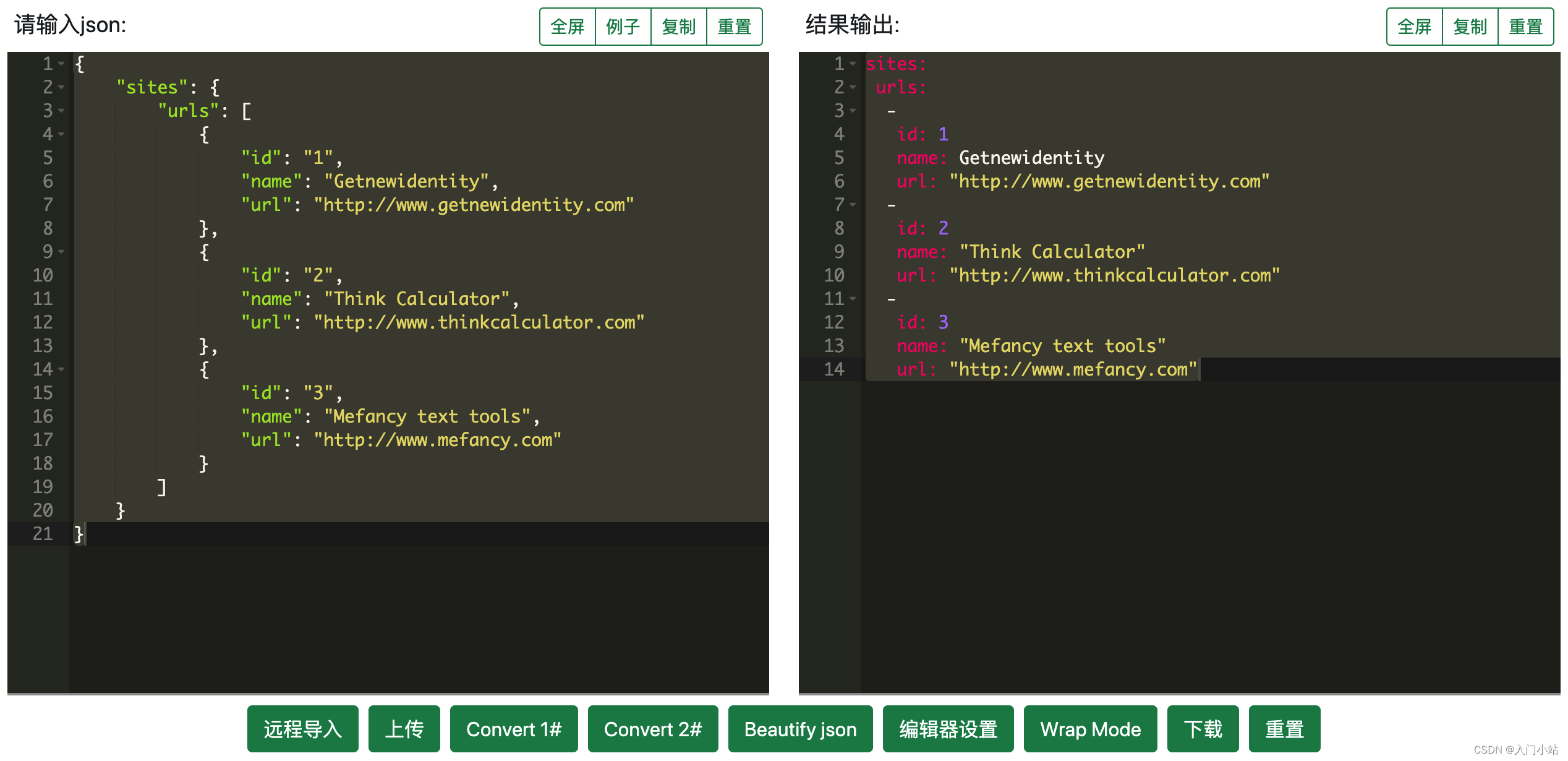Upload a file with 上传
The height and width of the screenshot is (761, 1568).
coord(404,729)
